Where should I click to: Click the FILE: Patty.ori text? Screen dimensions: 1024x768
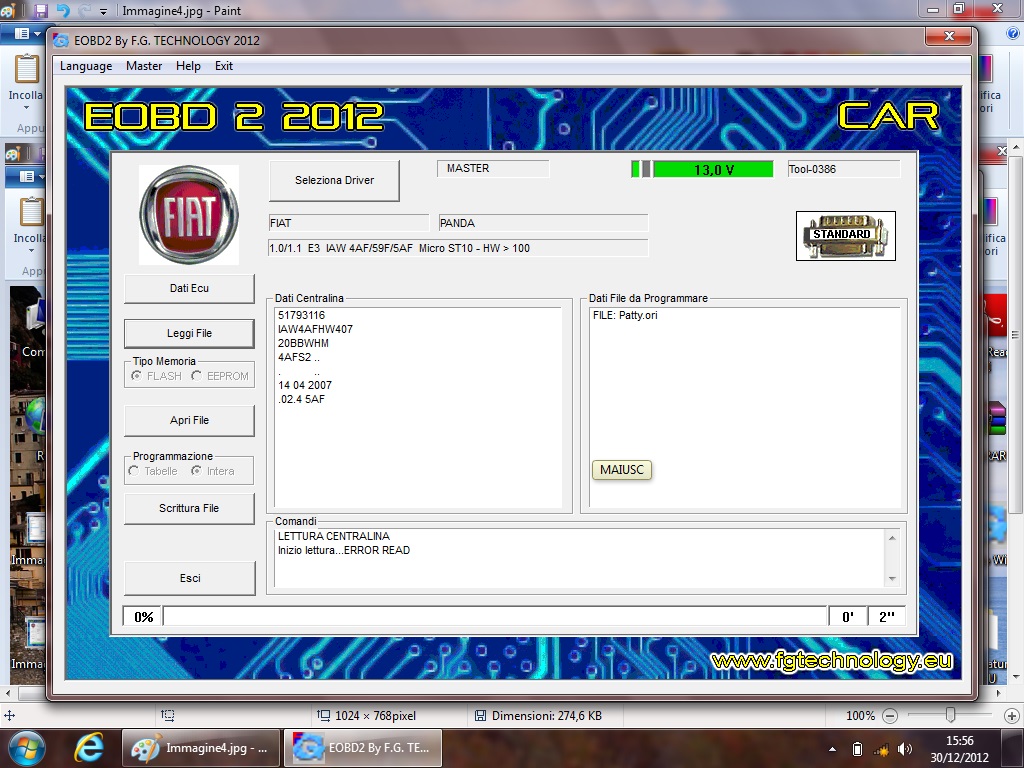point(625,315)
